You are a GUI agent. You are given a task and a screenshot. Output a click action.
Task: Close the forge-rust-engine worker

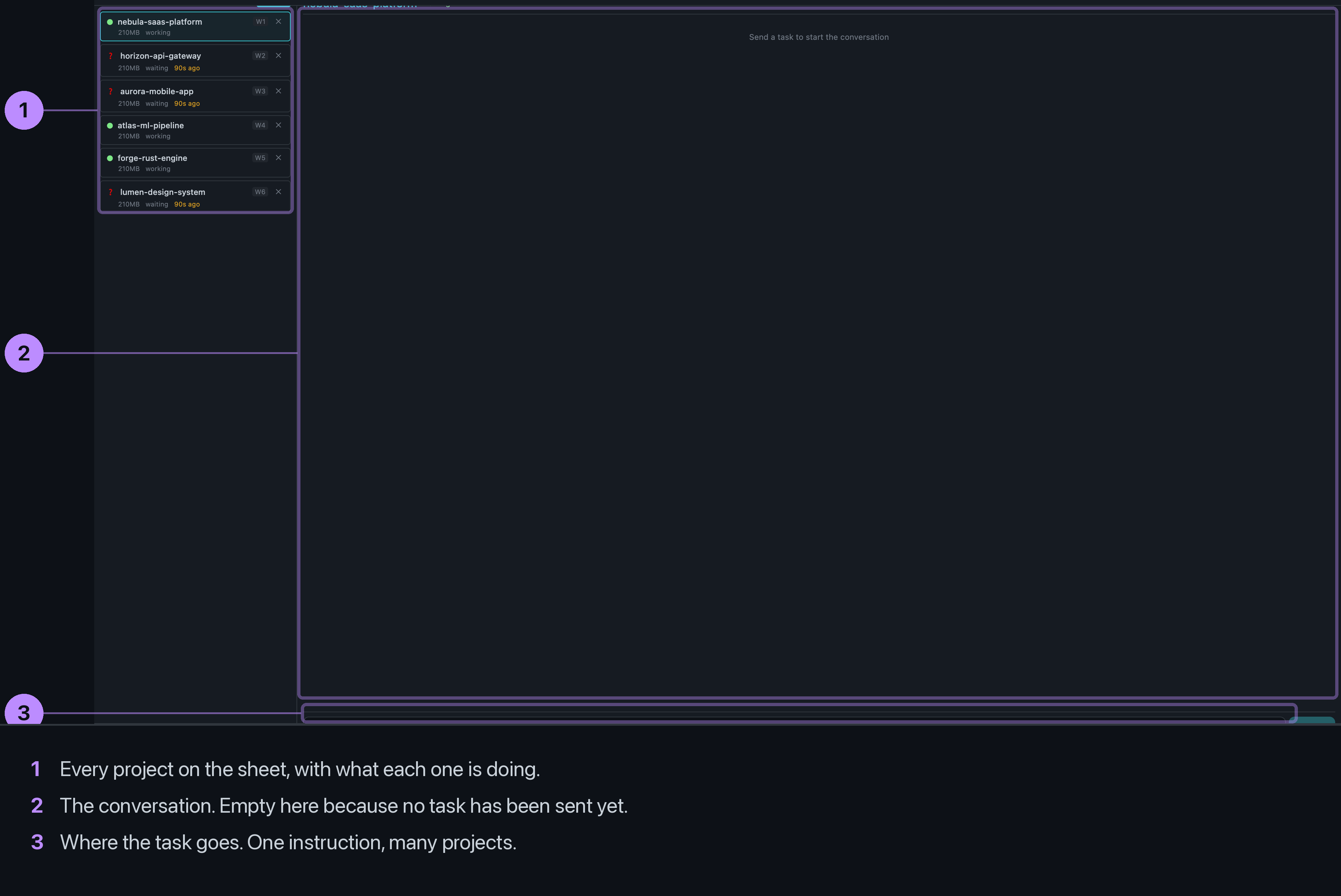pyautogui.click(x=278, y=158)
